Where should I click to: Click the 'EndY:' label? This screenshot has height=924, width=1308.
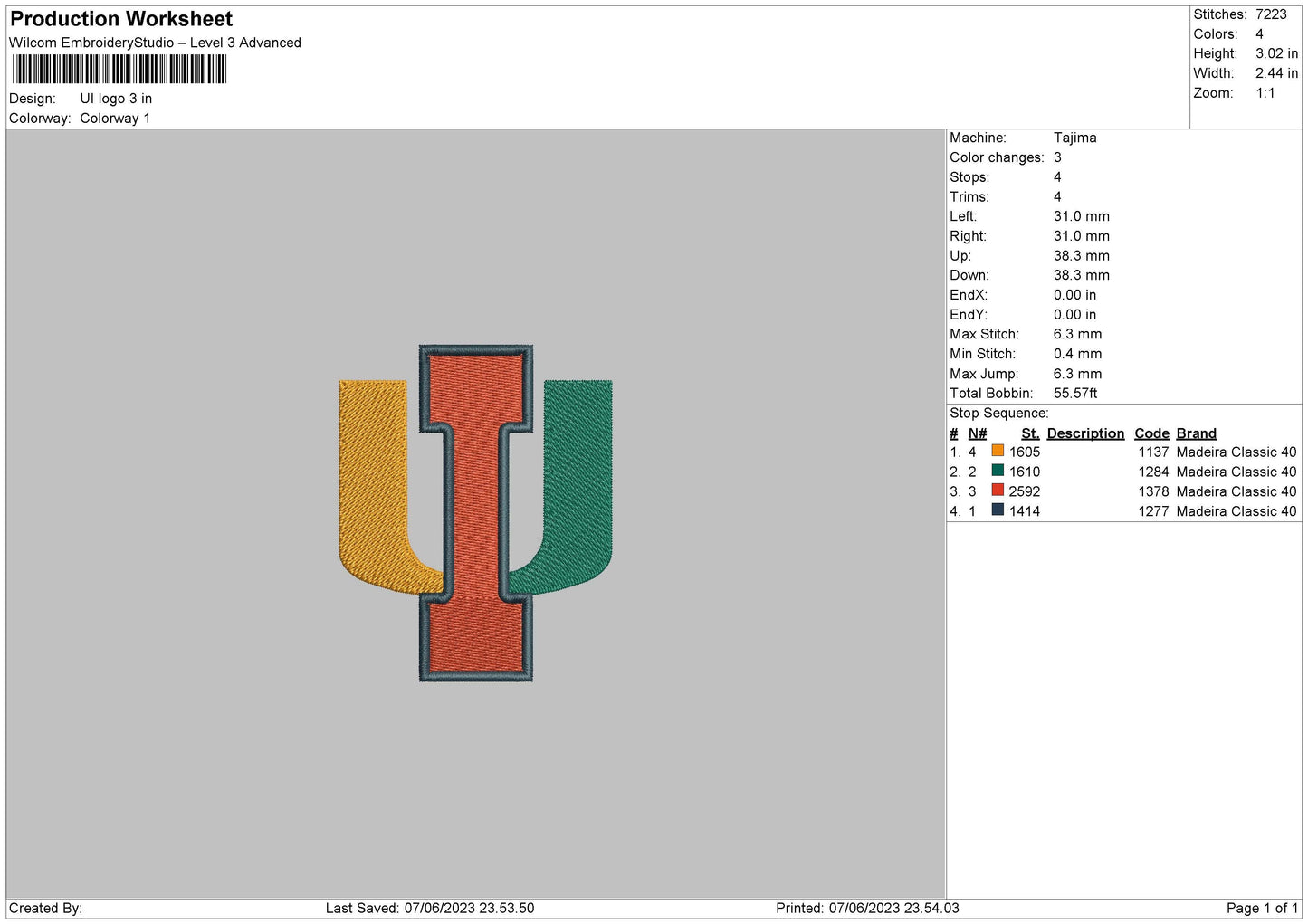[x=968, y=315]
